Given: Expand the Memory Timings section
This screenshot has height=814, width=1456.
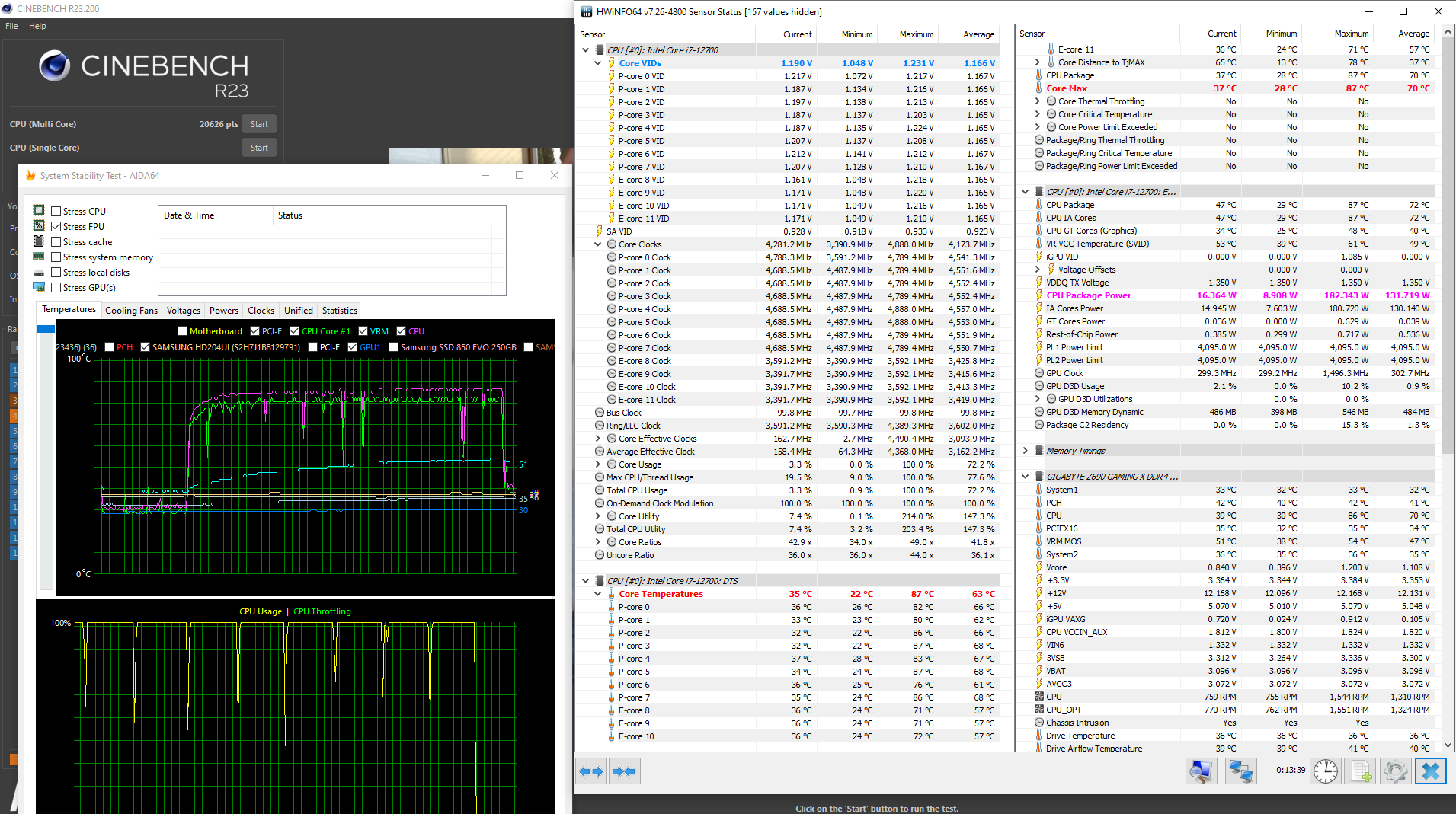Looking at the screenshot, I should [1026, 451].
